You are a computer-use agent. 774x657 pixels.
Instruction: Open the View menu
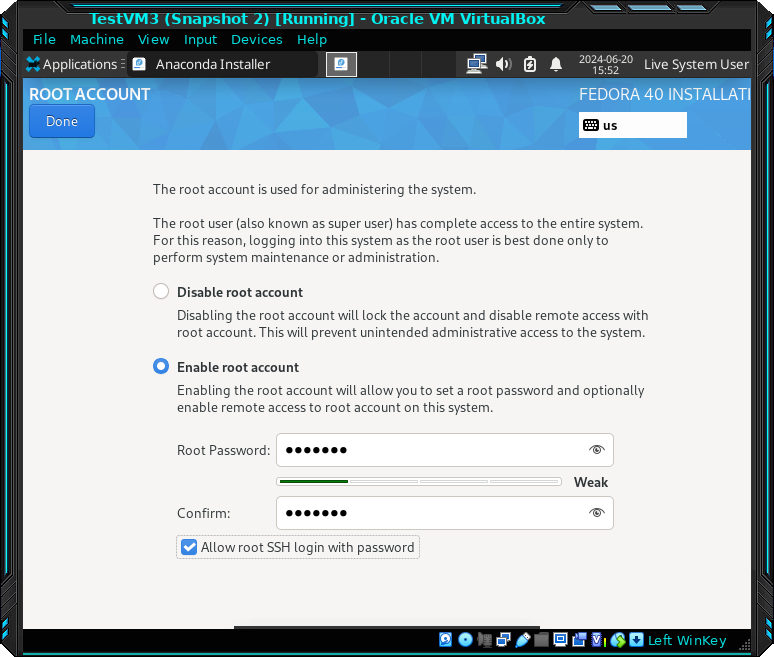[x=154, y=39]
